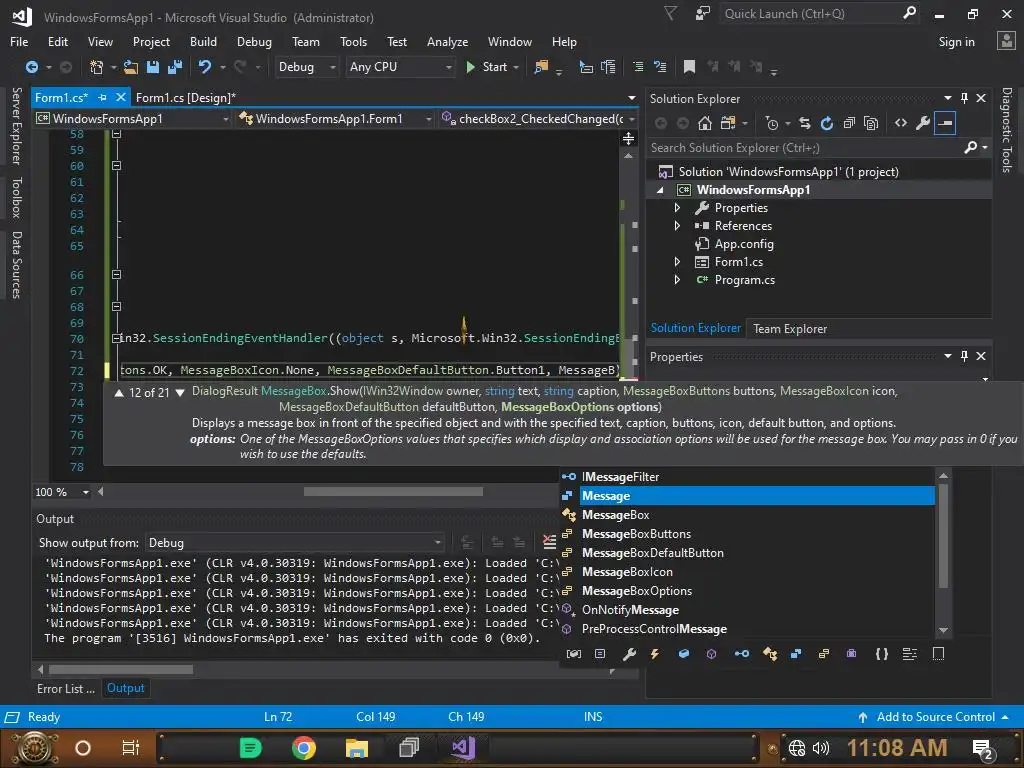Open Google Chrome from the taskbar
1024x768 pixels.
304,747
